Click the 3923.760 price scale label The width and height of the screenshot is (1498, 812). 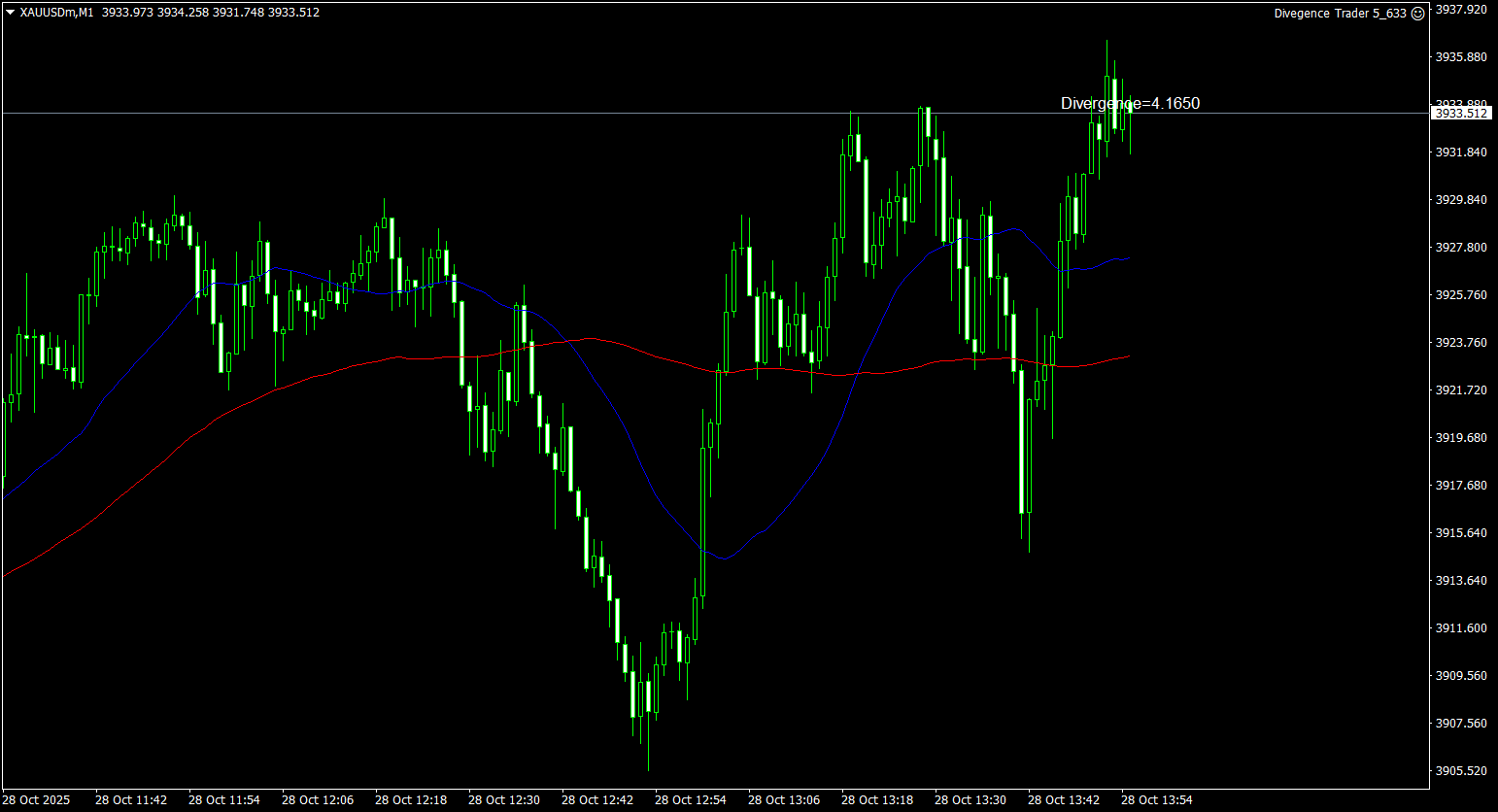pos(1461,343)
